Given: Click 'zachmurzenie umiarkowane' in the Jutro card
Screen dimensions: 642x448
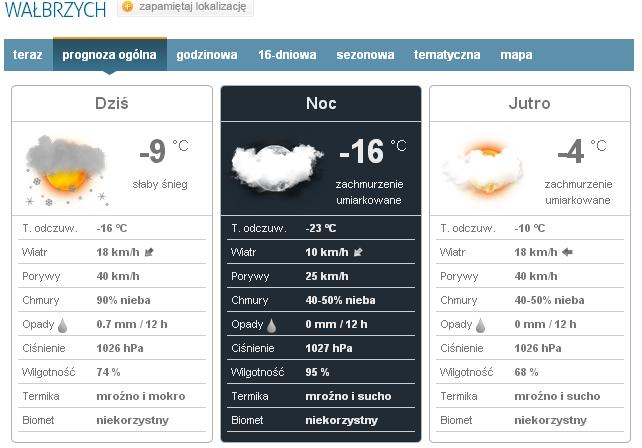Looking at the screenshot, I should click(578, 192).
